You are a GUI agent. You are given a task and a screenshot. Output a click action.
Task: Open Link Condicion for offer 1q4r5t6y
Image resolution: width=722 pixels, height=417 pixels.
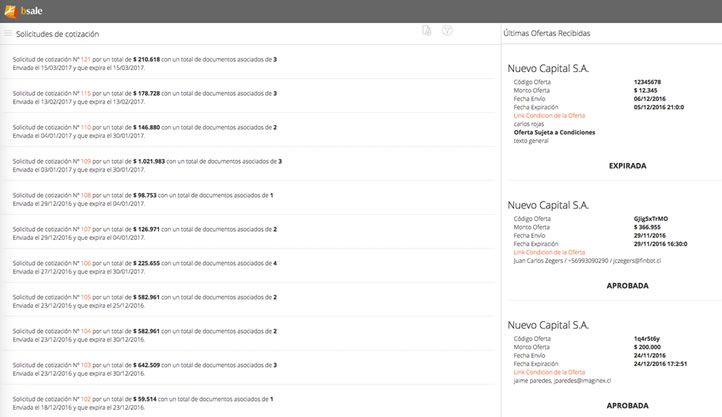pos(548,372)
